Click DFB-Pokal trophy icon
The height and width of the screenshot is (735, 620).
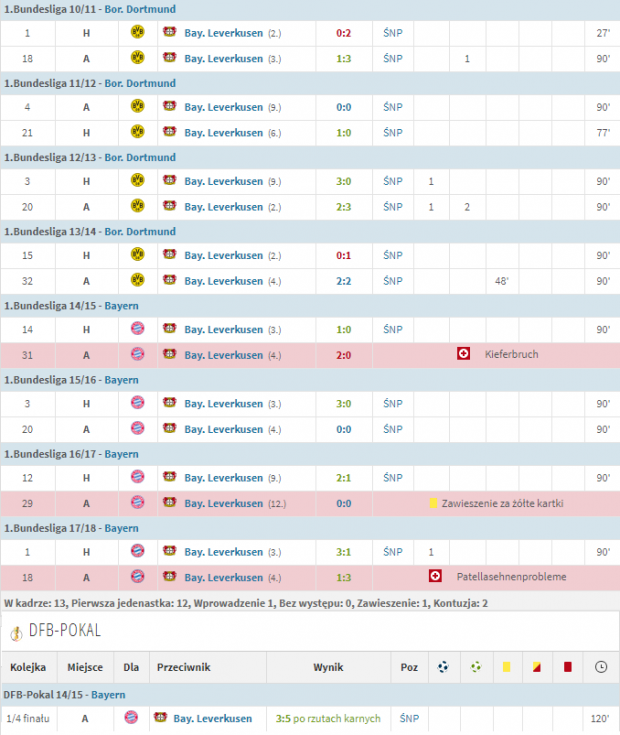click(16, 634)
